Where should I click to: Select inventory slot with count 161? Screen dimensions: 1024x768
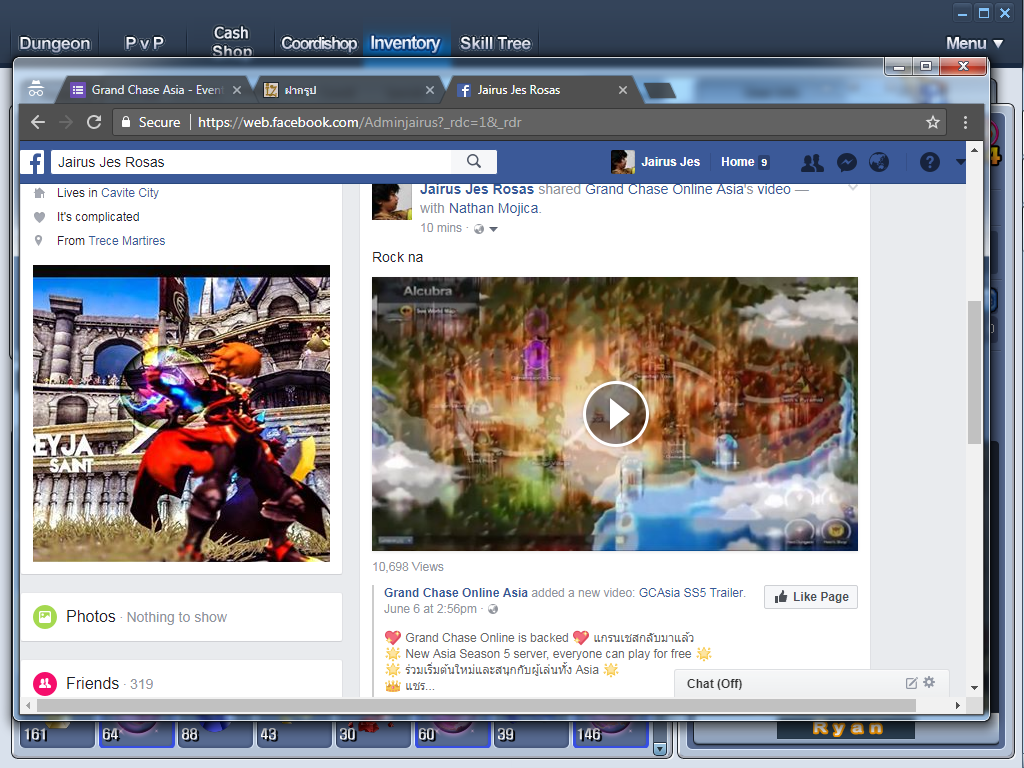[56, 733]
